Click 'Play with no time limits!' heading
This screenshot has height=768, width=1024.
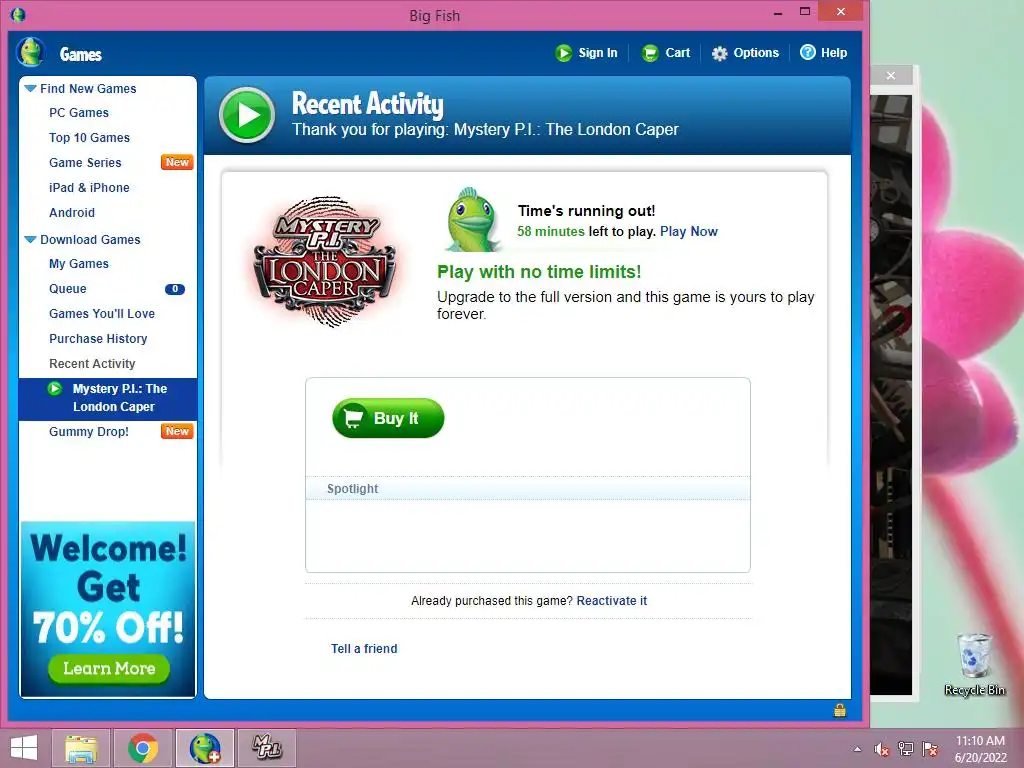point(539,272)
